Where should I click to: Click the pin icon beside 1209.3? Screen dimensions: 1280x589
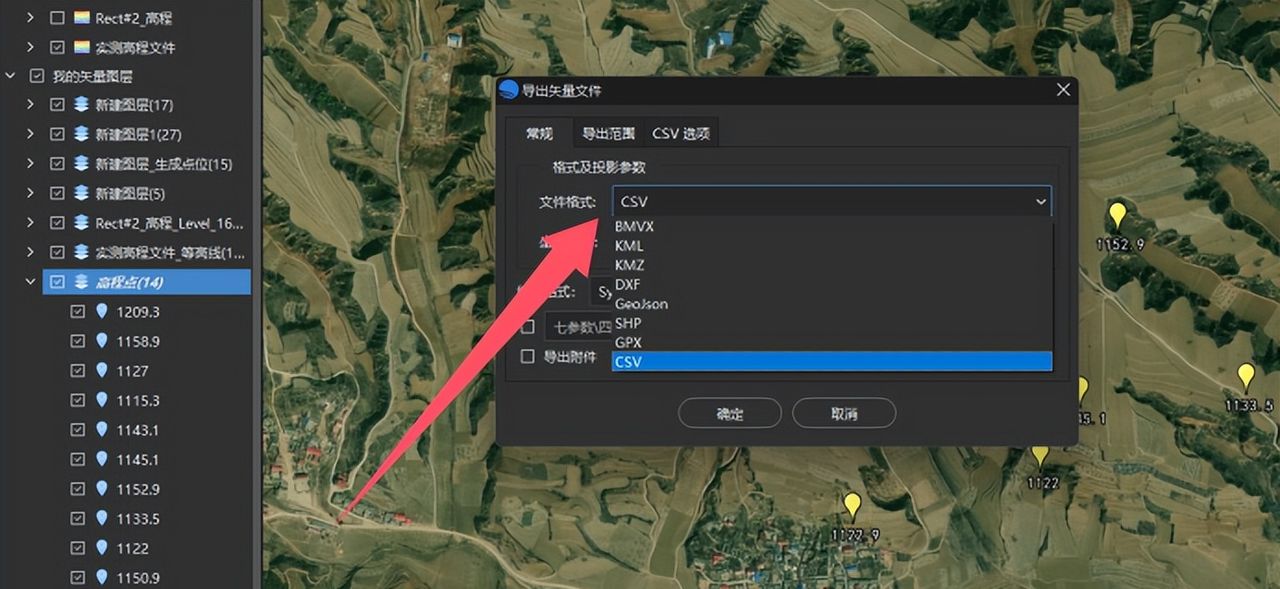click(x=100, y=311)
